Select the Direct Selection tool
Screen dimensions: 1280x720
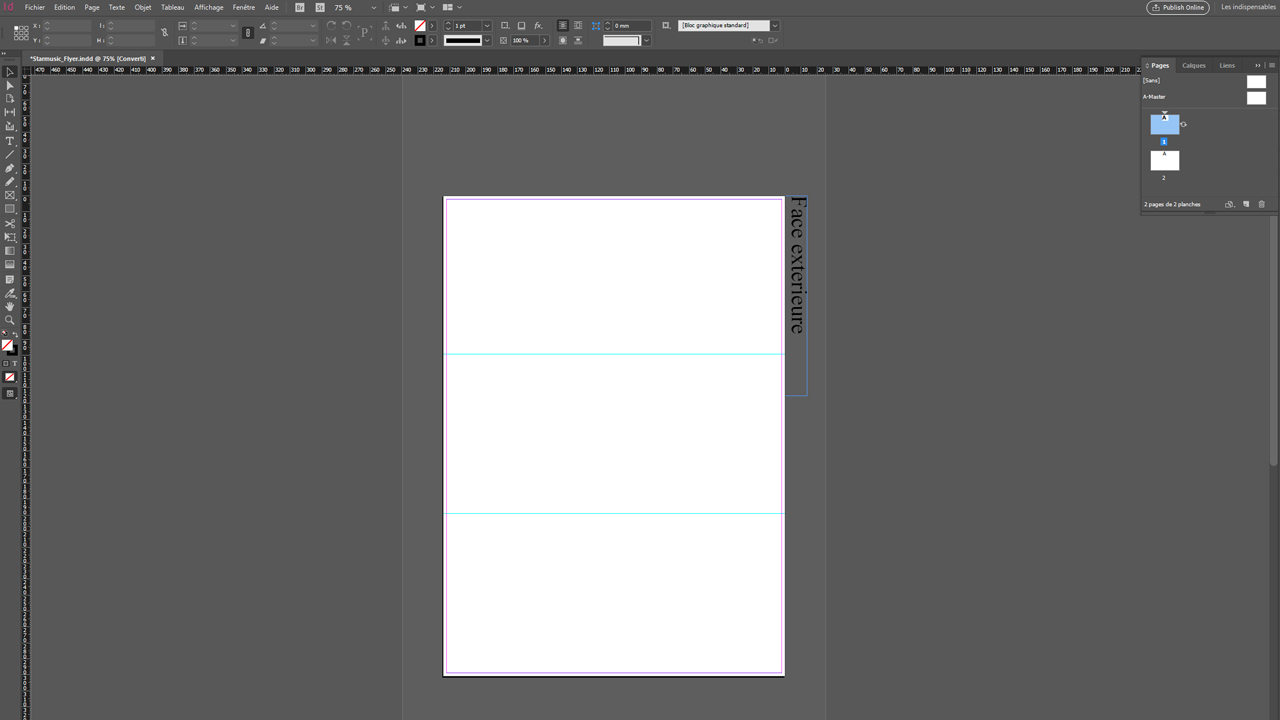click(x=10, y=86)
